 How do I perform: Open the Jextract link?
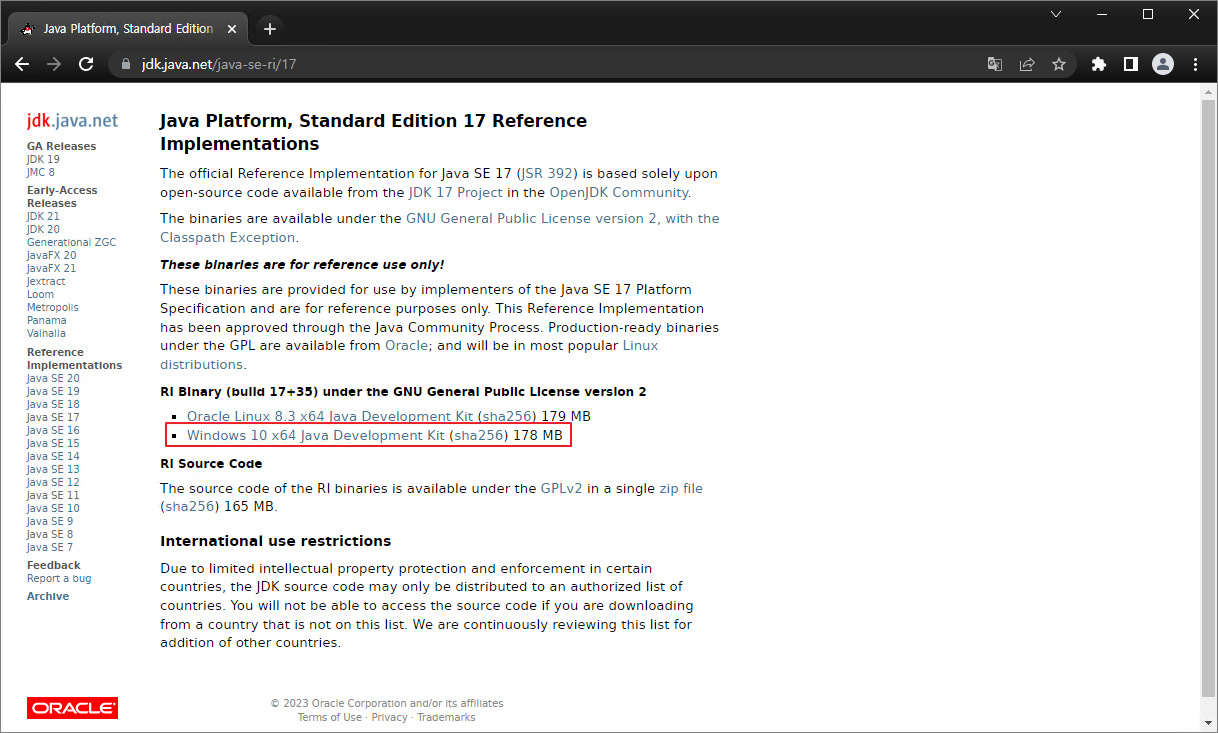click(x=46, y=281)
